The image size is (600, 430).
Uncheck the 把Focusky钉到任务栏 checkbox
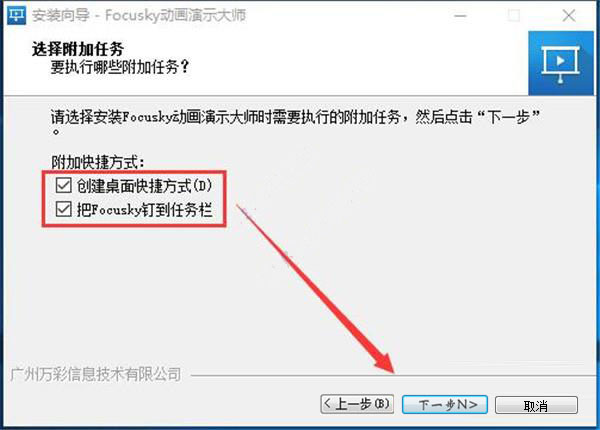click(x=64, y=209)
